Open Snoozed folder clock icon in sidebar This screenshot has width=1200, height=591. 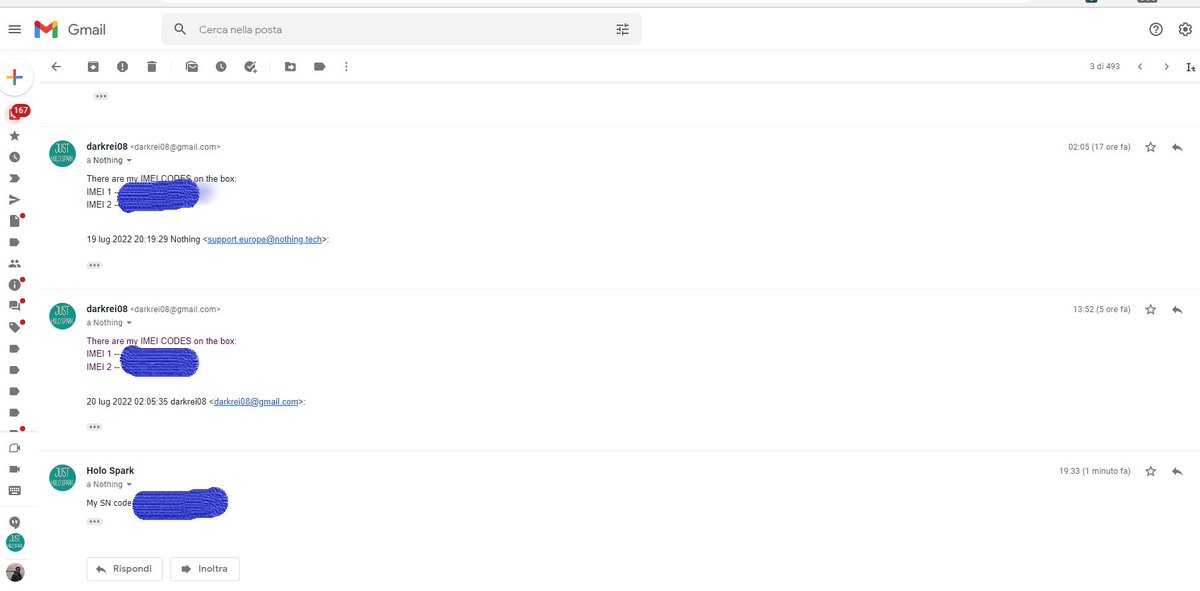14,157
